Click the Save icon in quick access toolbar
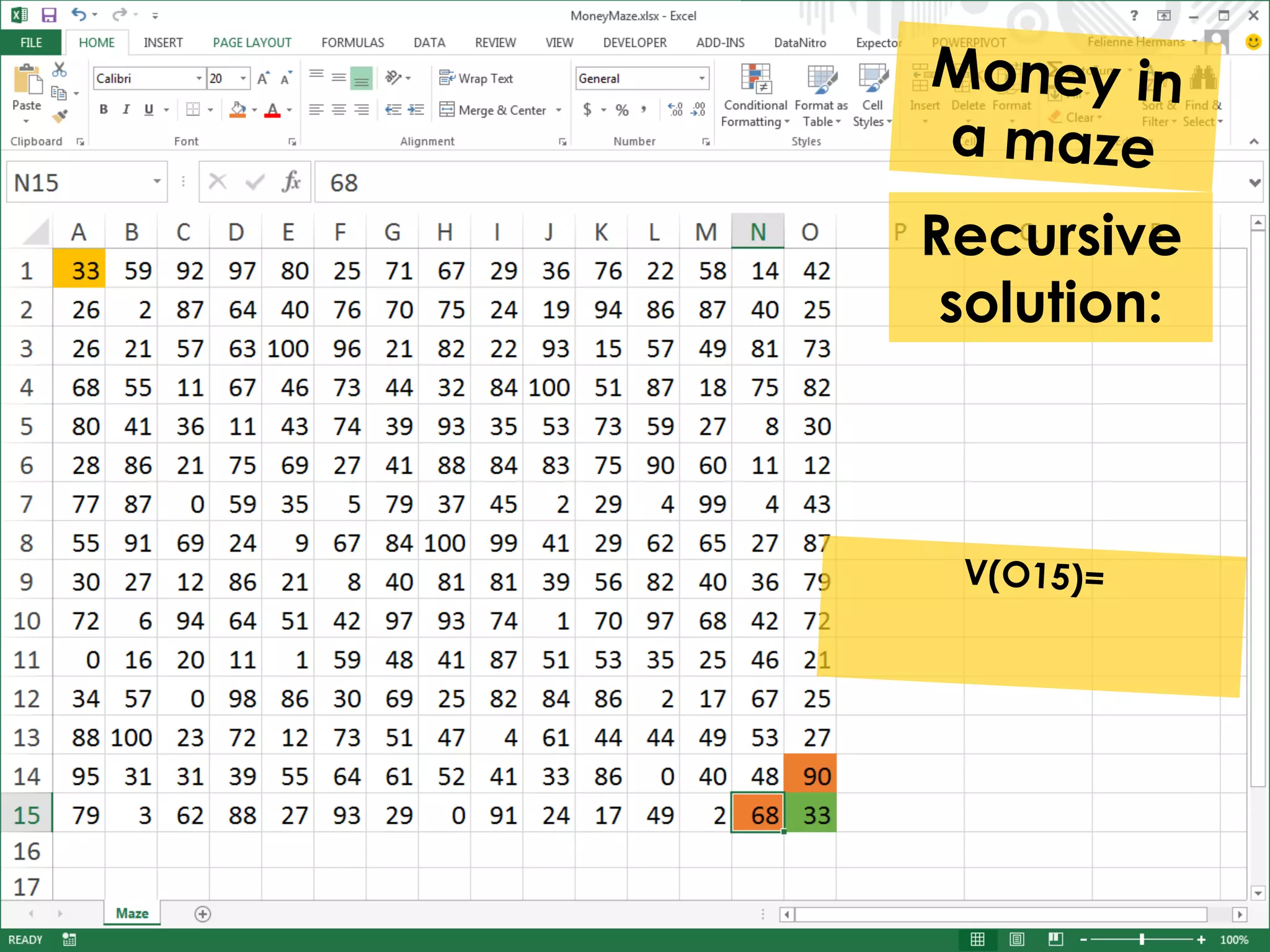Screen dimensions: 1270x952 click(x=49, y=15)
